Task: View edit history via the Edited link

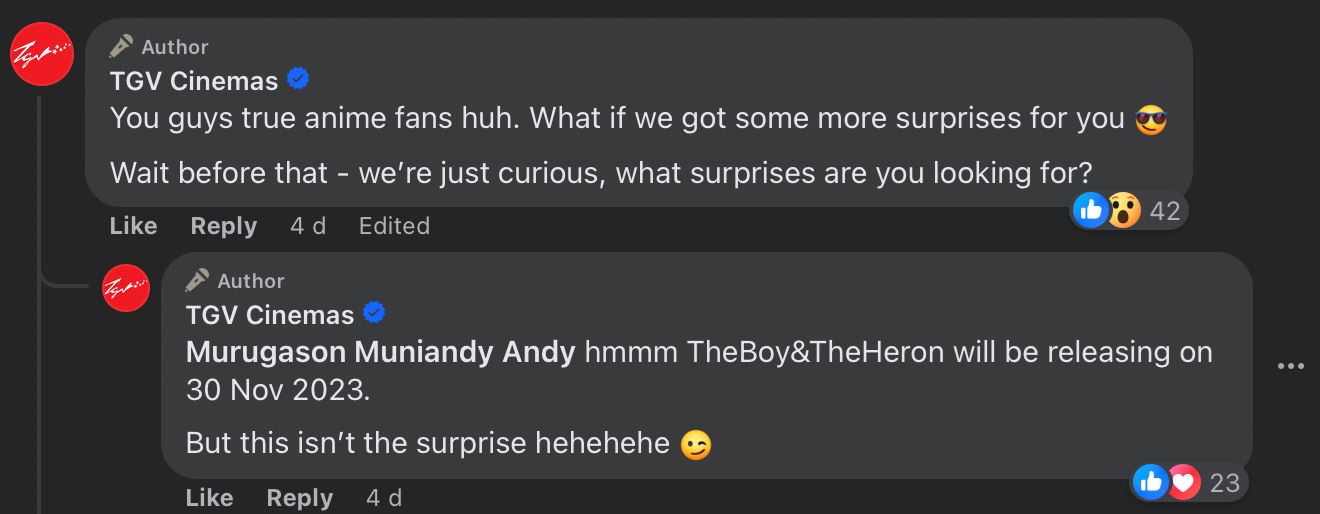Action: [394, 226]
